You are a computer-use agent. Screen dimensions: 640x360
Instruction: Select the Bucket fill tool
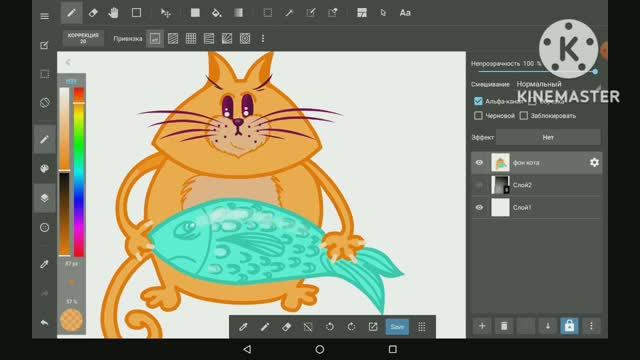coord(217,13)
